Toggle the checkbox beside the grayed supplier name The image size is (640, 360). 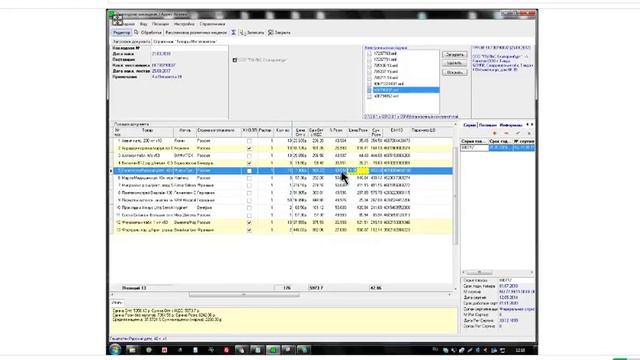click(235, 60)
